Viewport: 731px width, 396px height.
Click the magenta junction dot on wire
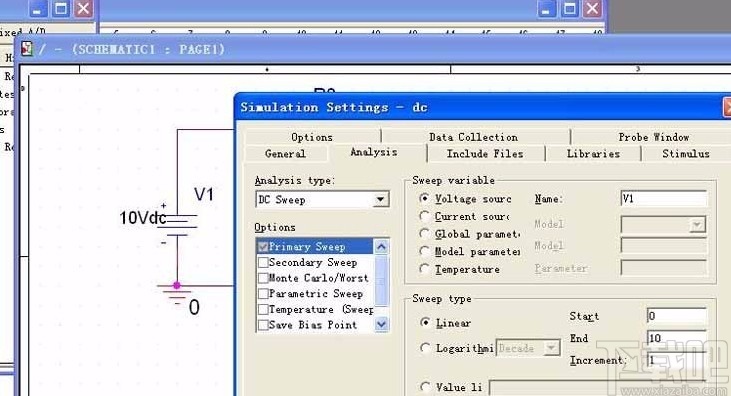pos(177,285)
